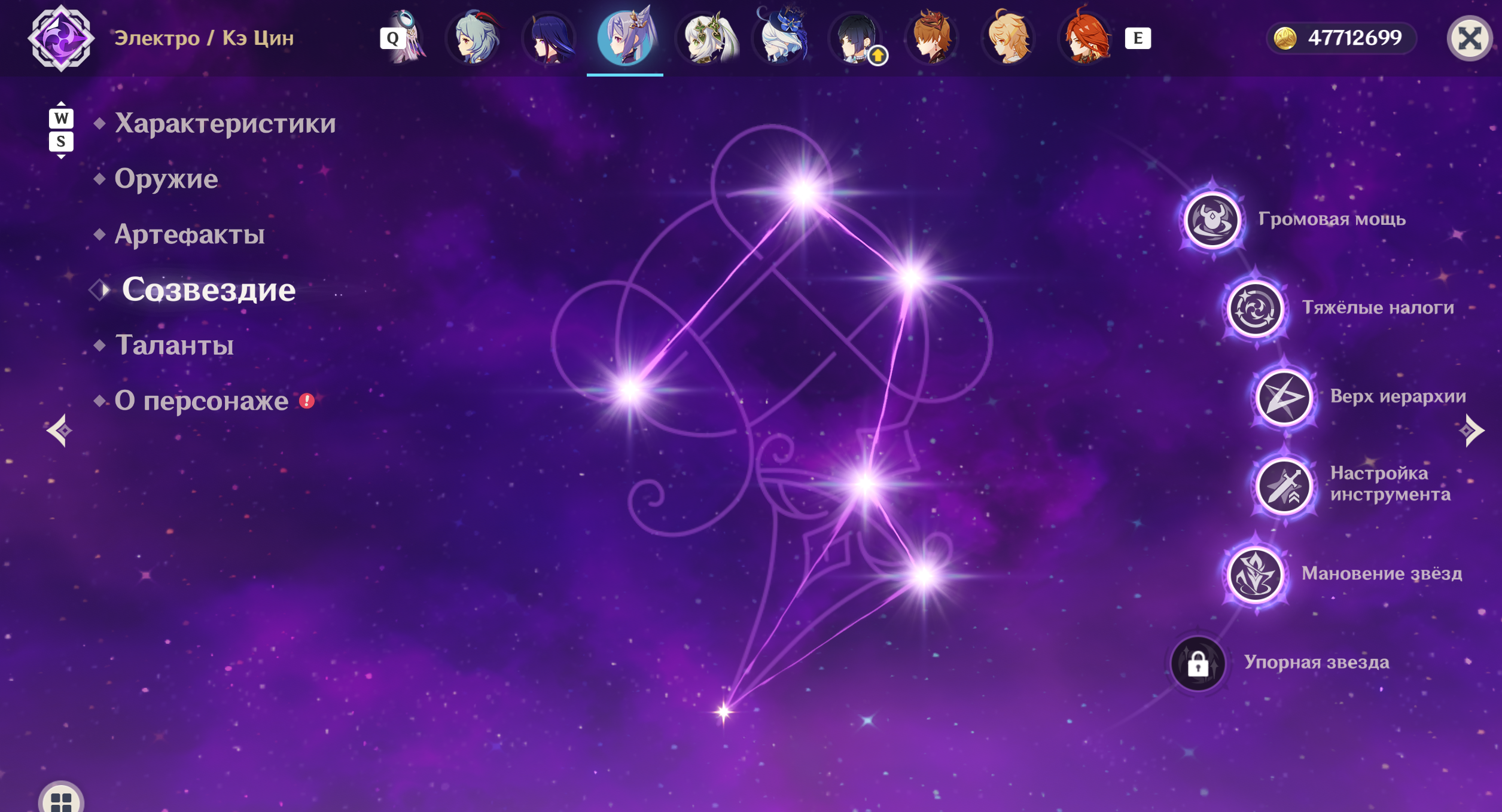Screen dimensions: 1502x812
Task: Open the Верх иерархии constellation icon
Action: (x=1284, y=398)
